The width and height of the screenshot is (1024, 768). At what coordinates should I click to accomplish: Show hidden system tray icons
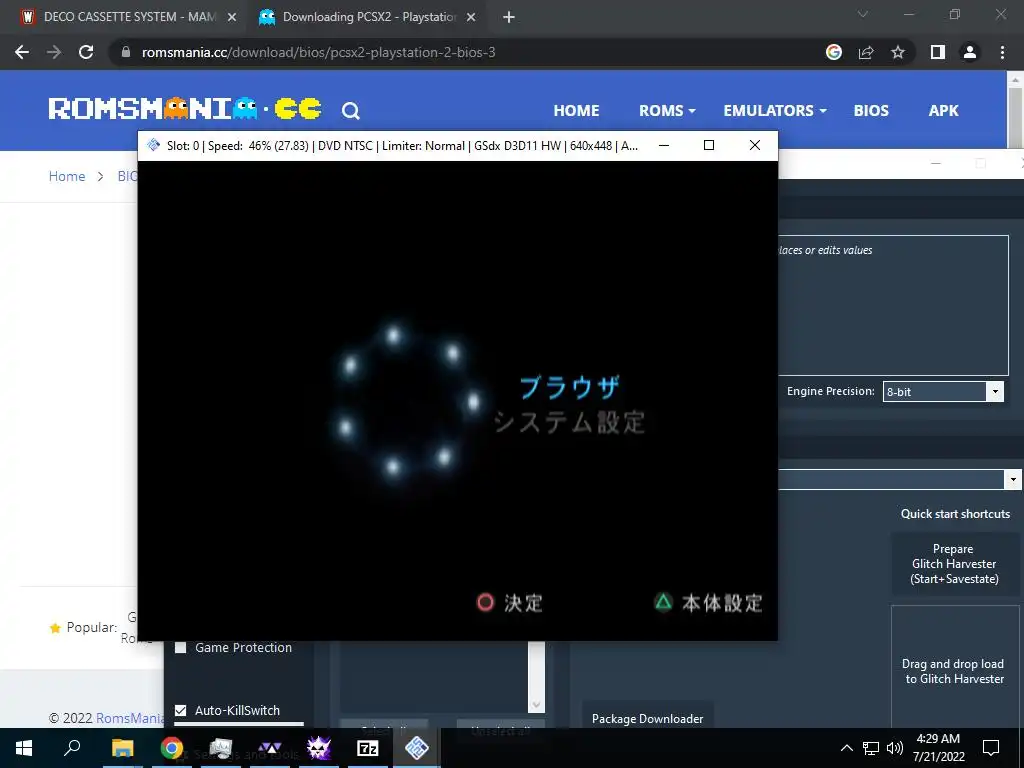pyautogui.click(x=846, y=748)
